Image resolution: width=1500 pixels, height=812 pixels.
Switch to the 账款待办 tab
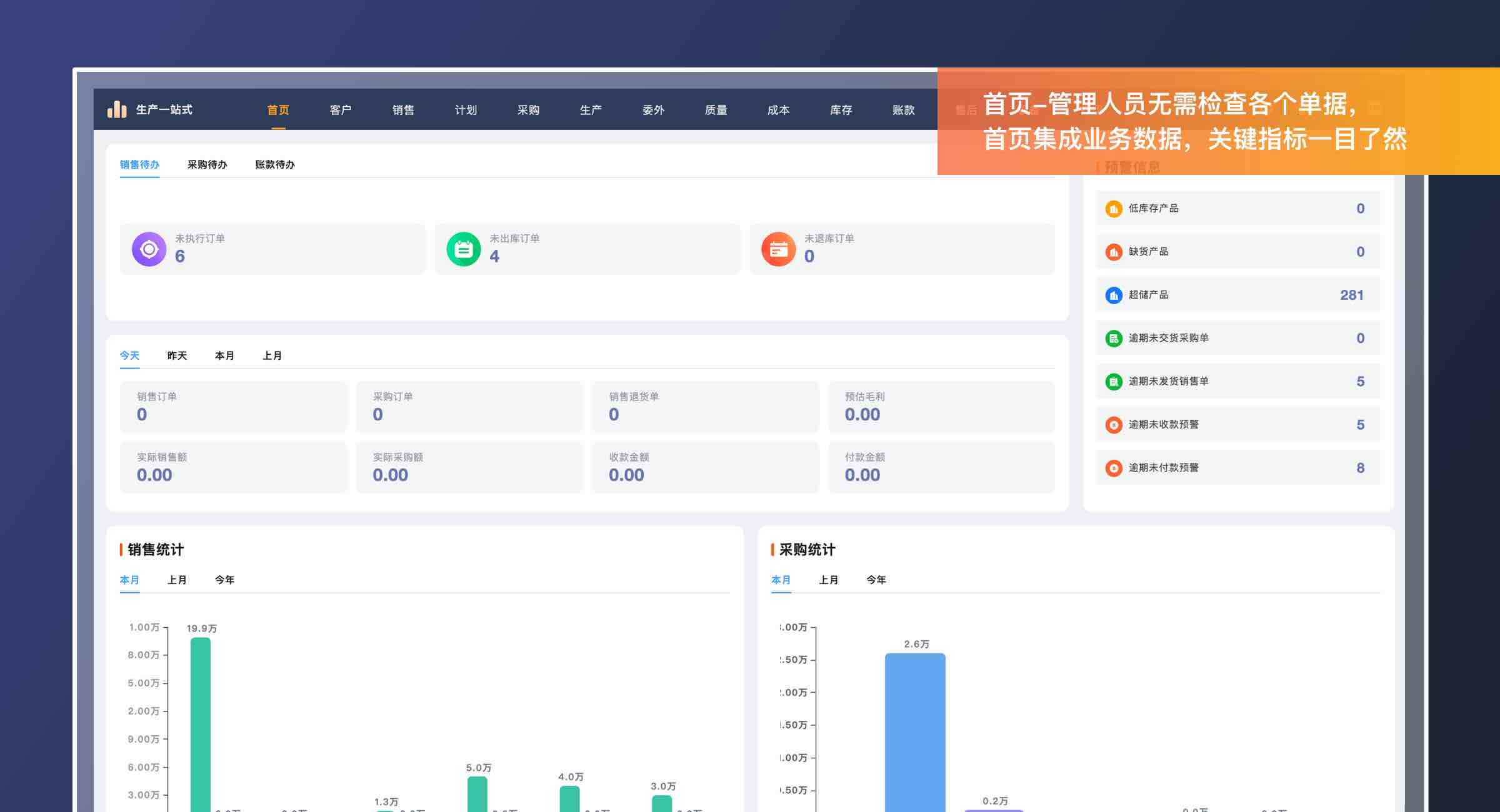274,164
